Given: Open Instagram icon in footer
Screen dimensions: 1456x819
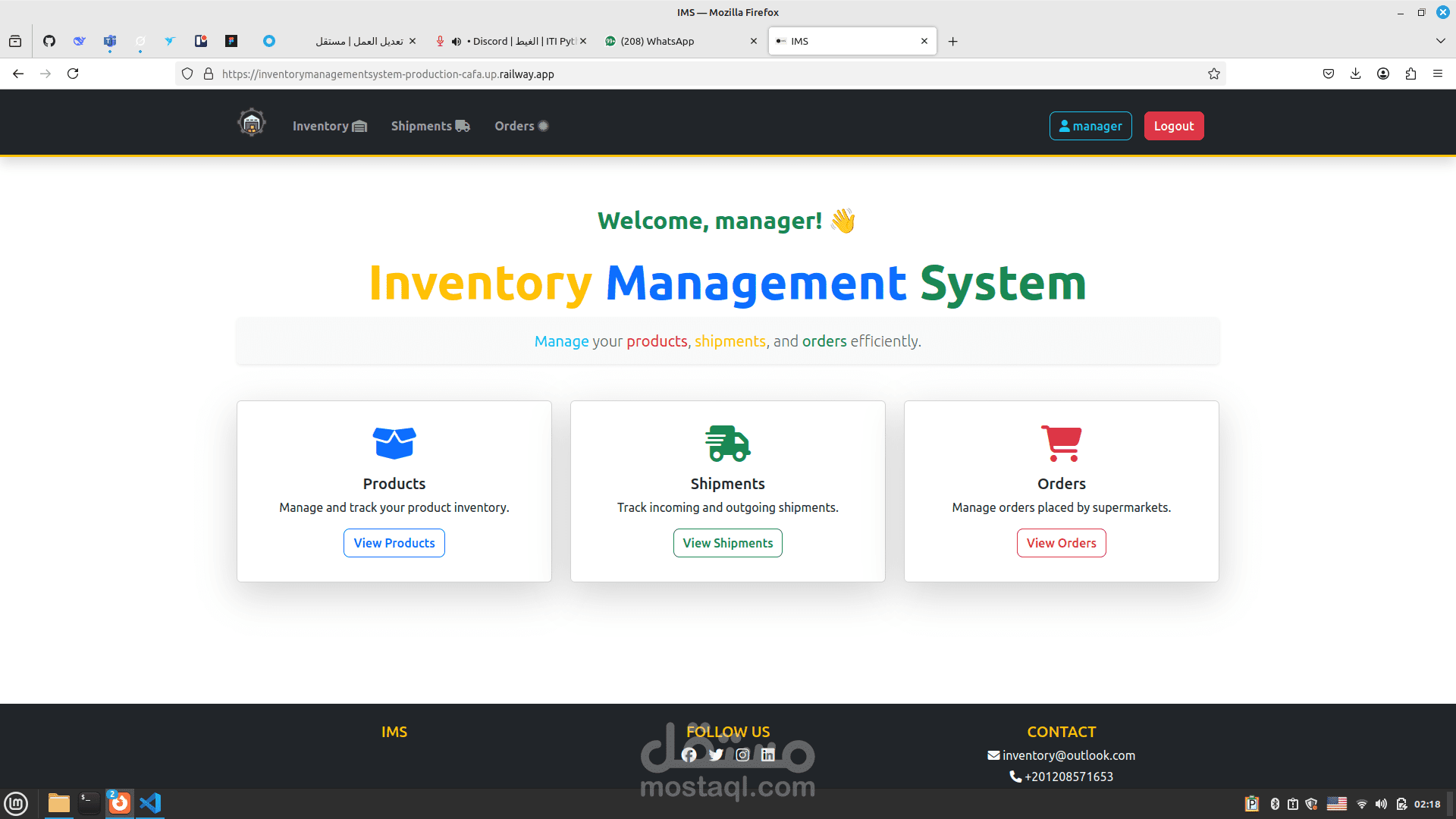Looking at the screenshot, I should tap(742, 755).
